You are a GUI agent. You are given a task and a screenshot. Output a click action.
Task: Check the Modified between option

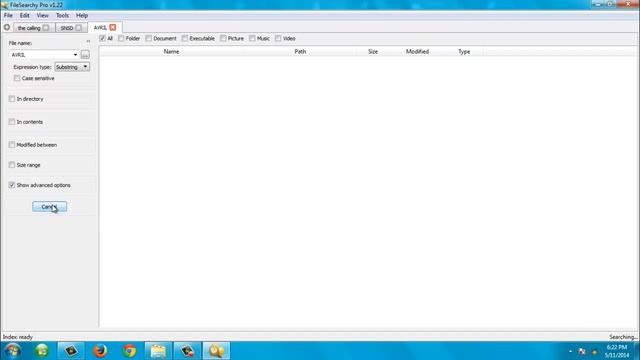[x=12, y=144]
